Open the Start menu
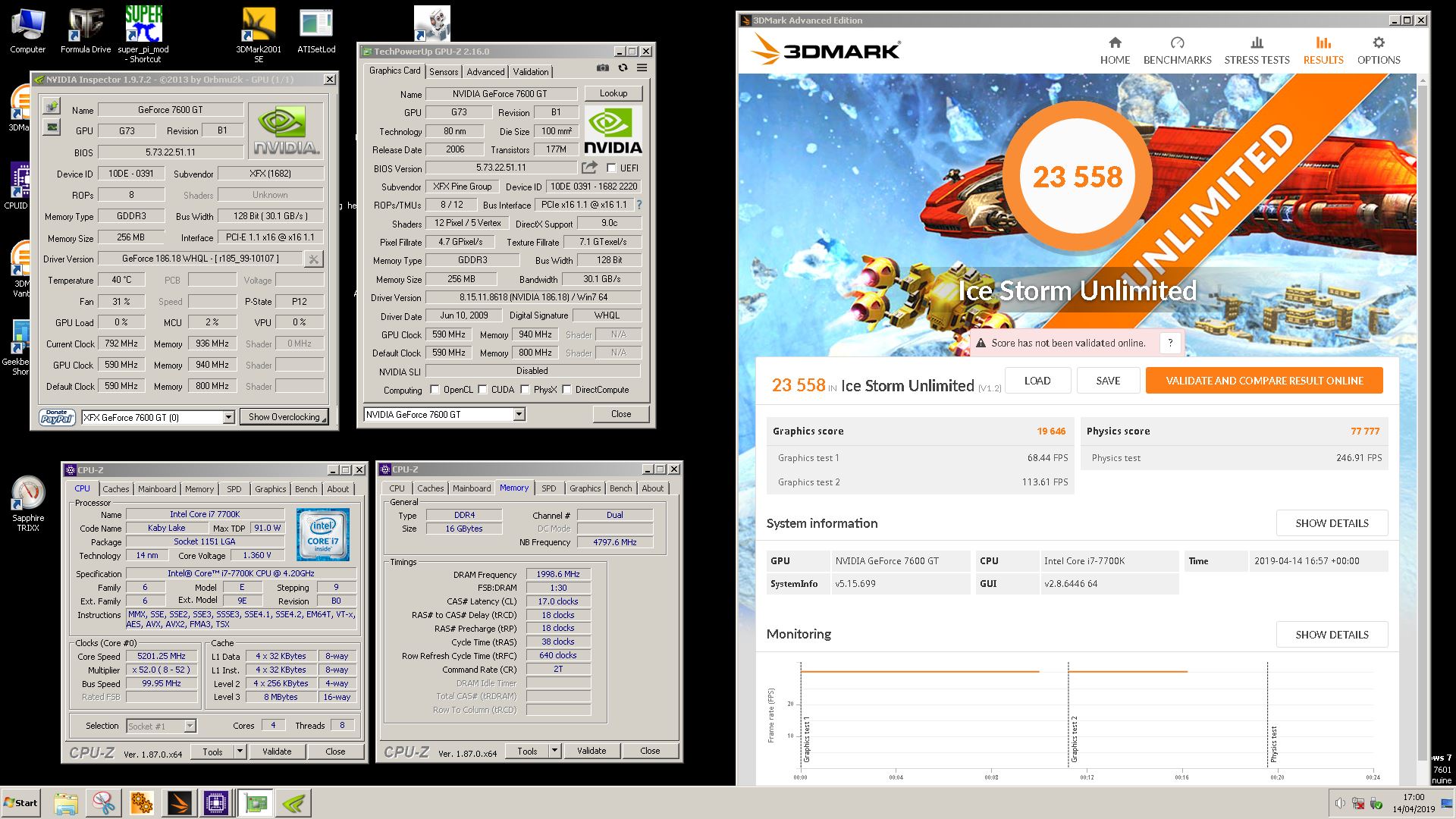 click(x=20, y=802)
